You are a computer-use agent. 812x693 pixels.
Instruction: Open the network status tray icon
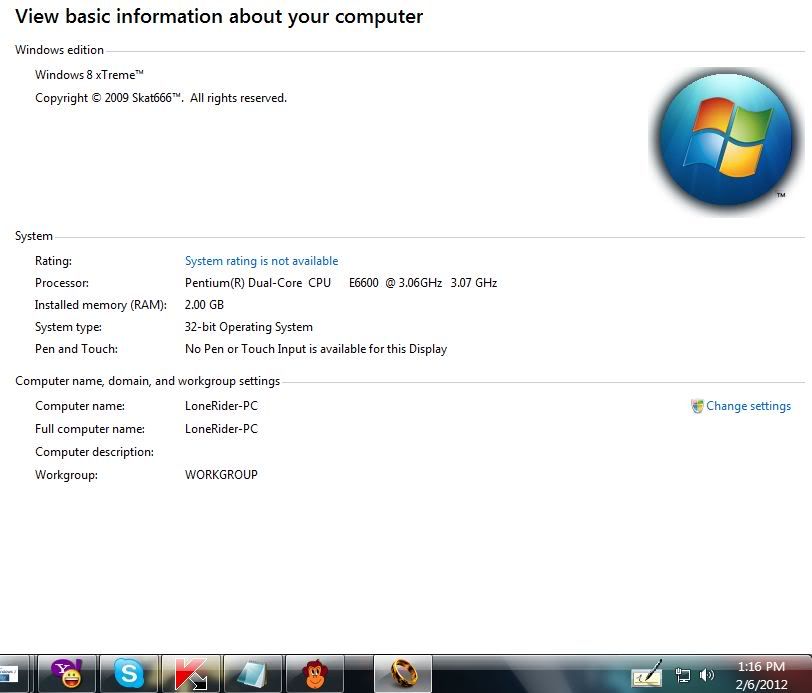tap(683, 675)
